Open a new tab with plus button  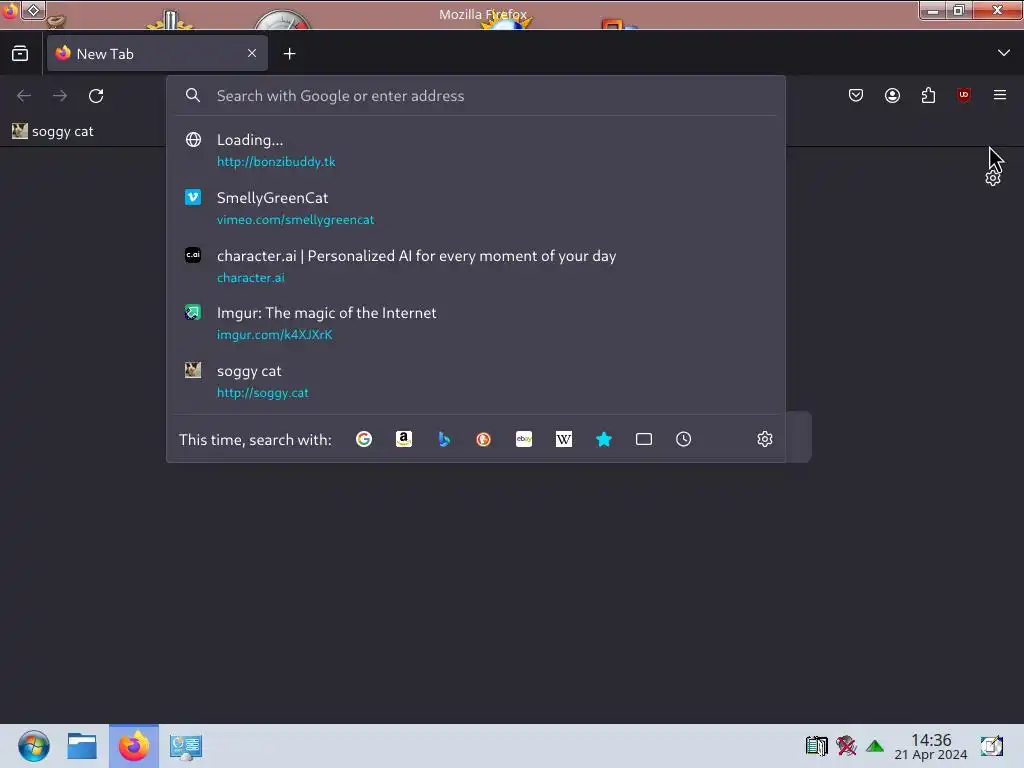coord(289,54)
